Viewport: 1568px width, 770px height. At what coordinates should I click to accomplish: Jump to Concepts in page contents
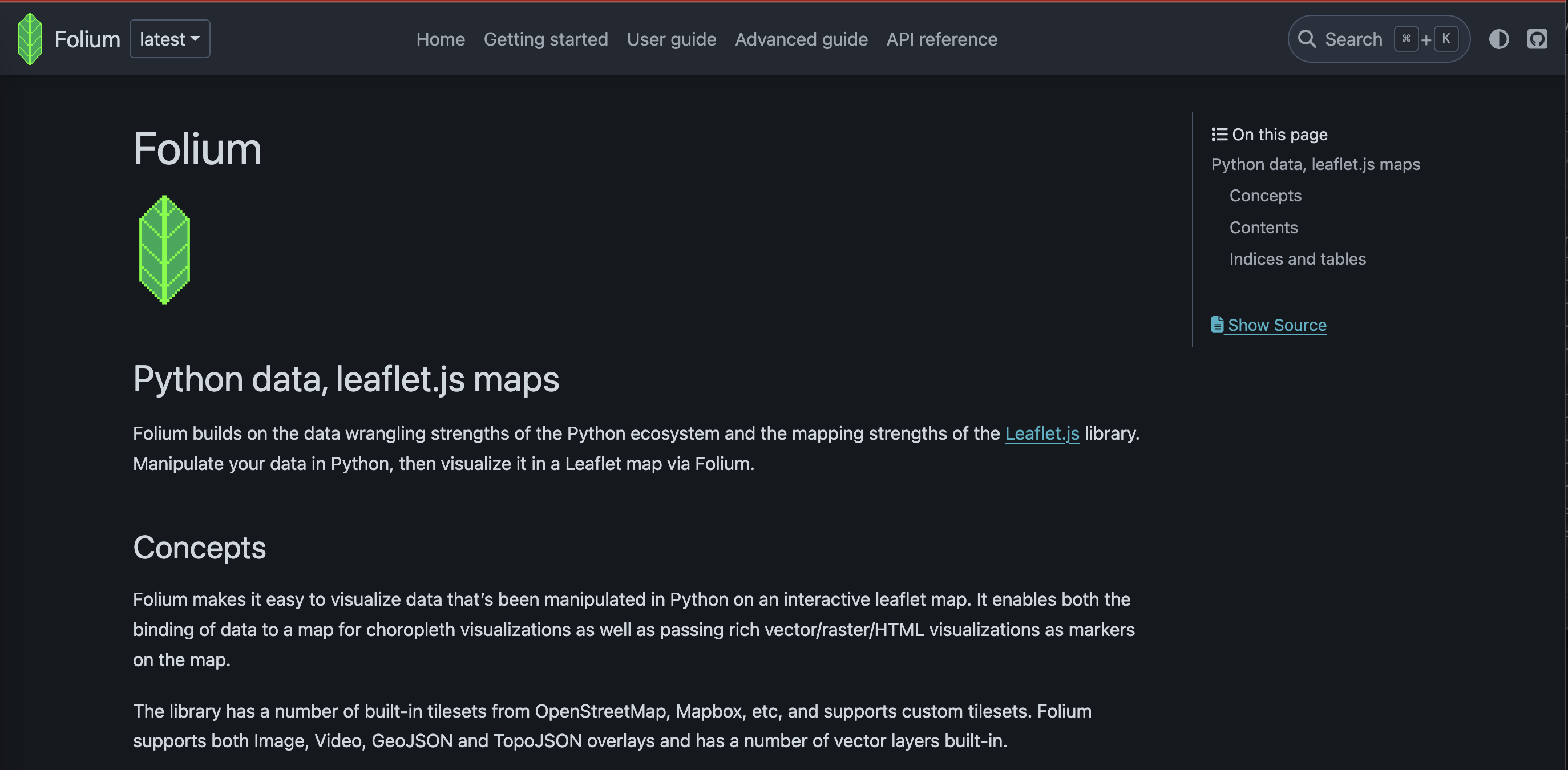tap(1266, 196)
